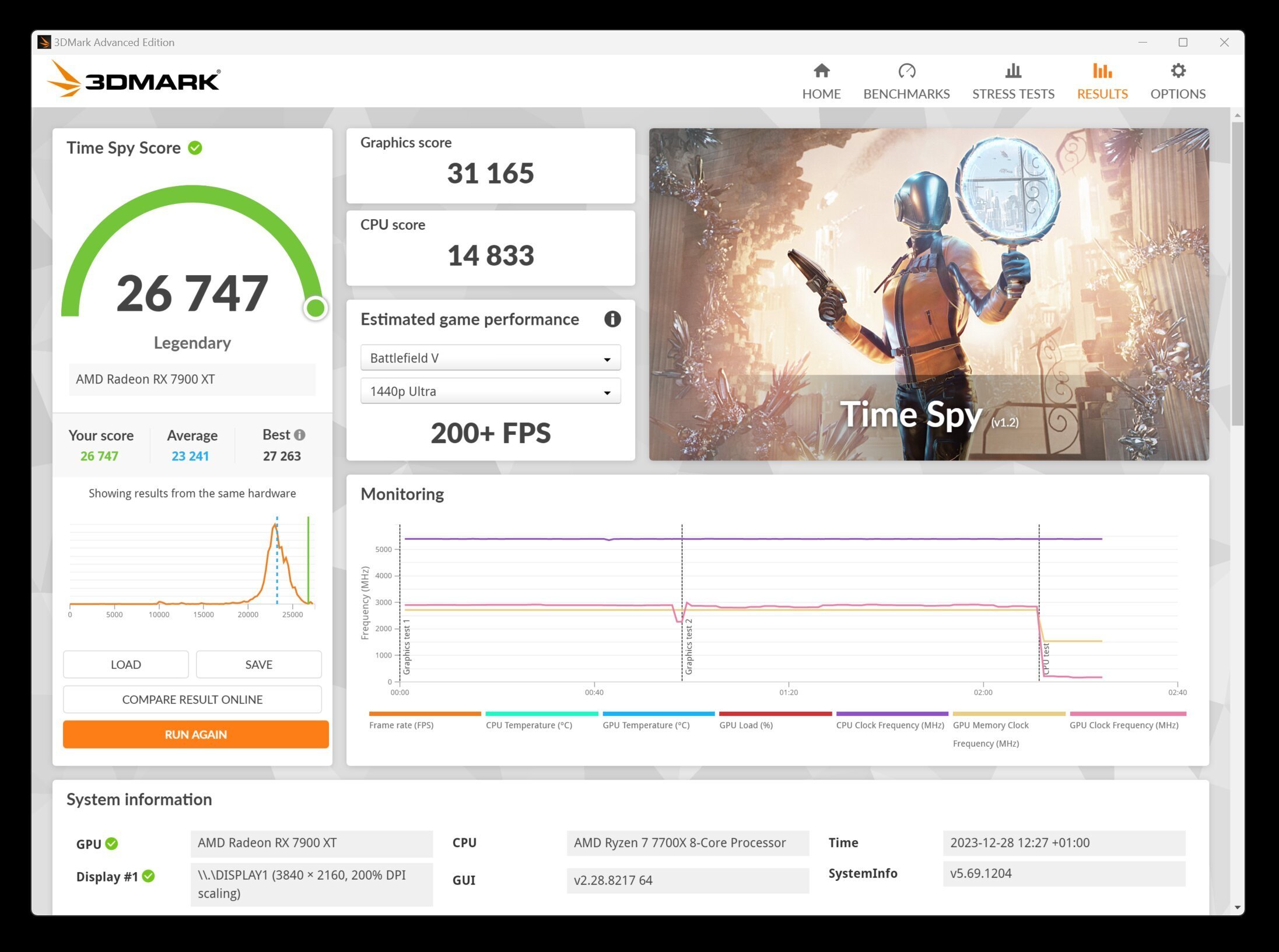Screen dimensions: 1279x952
Task: Click the AMD Ryzen 7 7700X CPU field
Action: coord(688,843)
